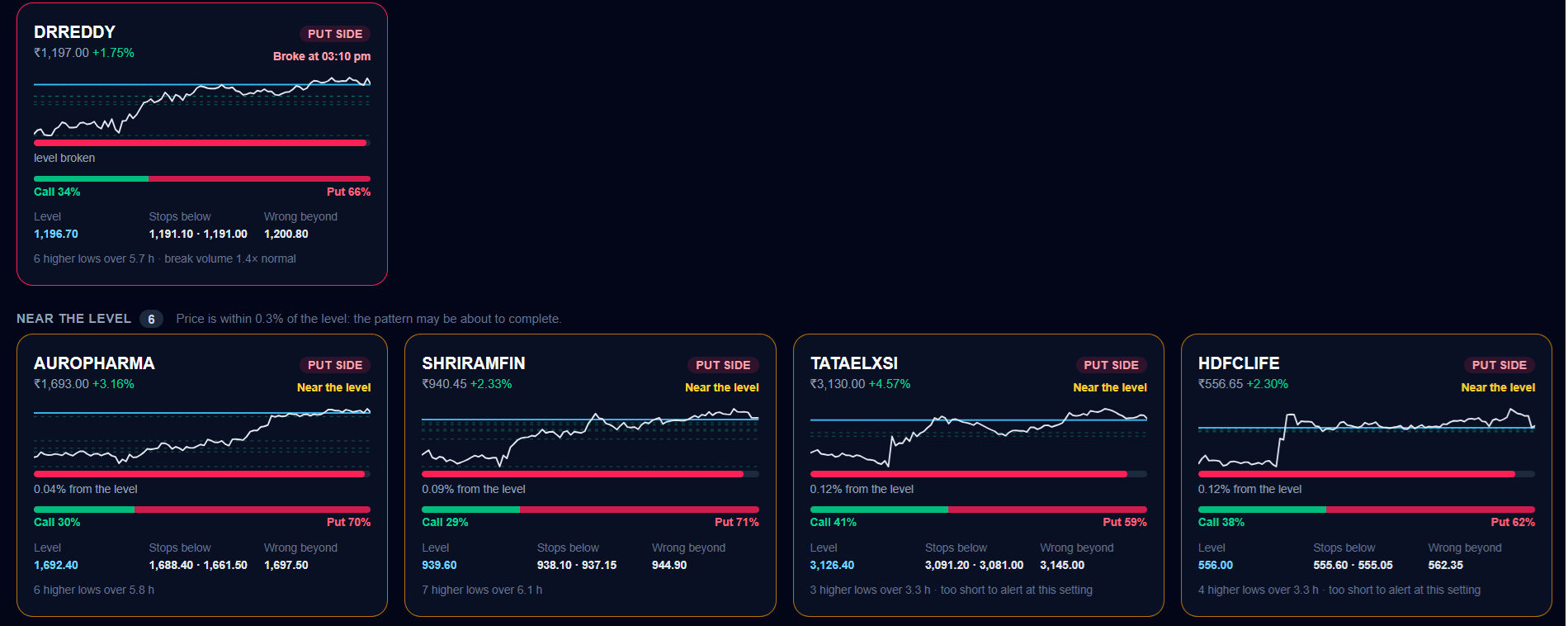This screenshot has height=626, width=1568.
Task: Click HDFCLIFE '0.12% from the level' text
Action: click(1249, 489)
